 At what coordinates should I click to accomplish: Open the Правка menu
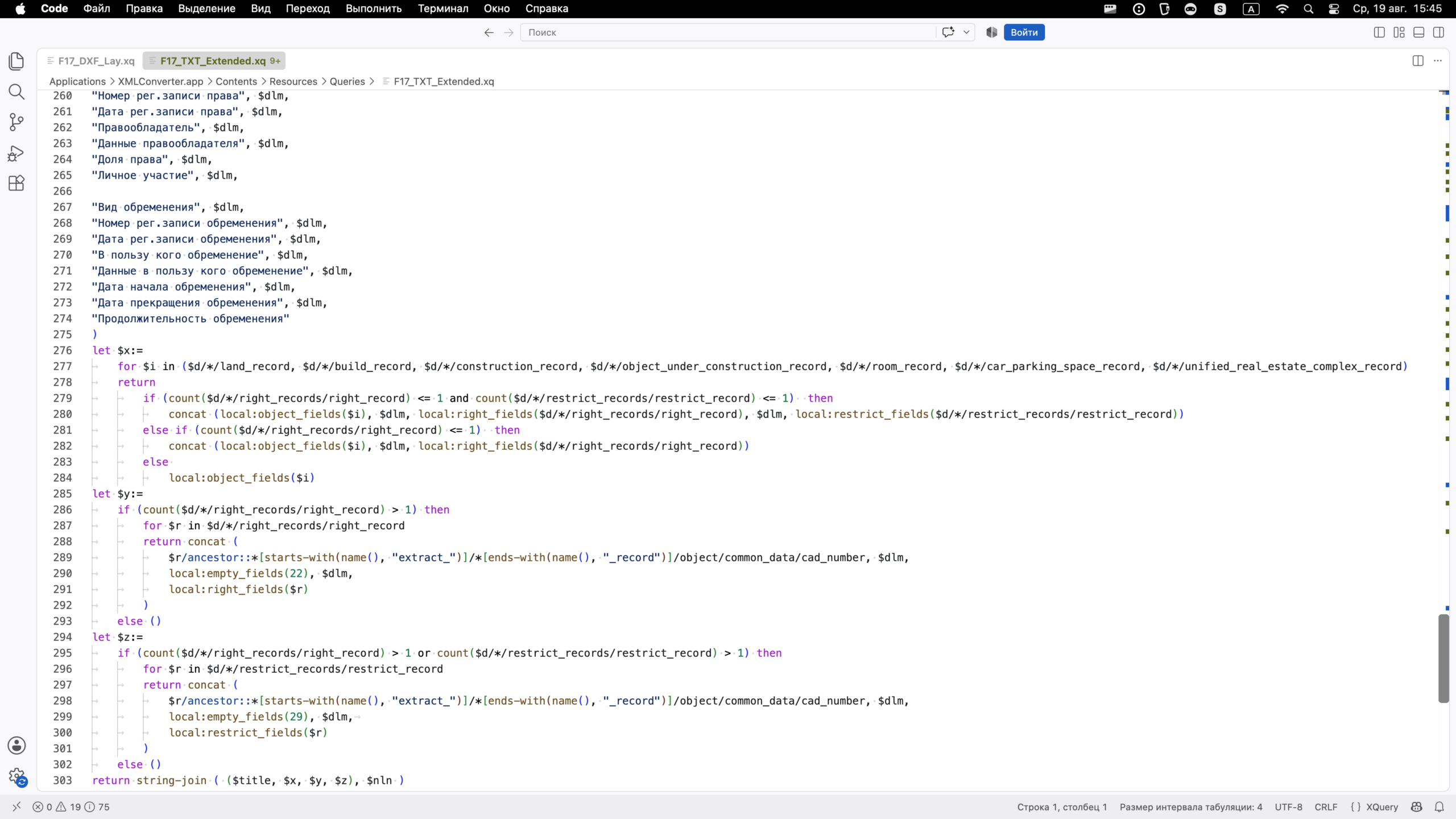point(144,9)
